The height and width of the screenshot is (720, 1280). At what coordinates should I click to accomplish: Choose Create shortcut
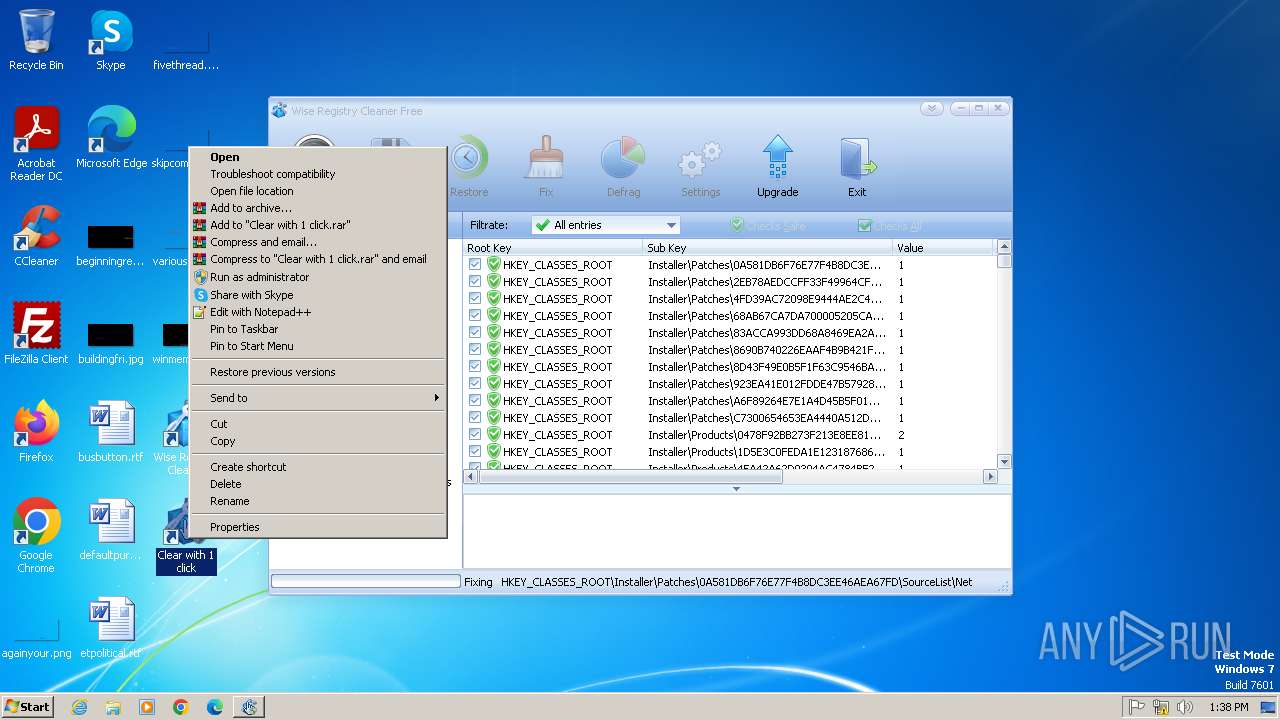click(318, 467)
